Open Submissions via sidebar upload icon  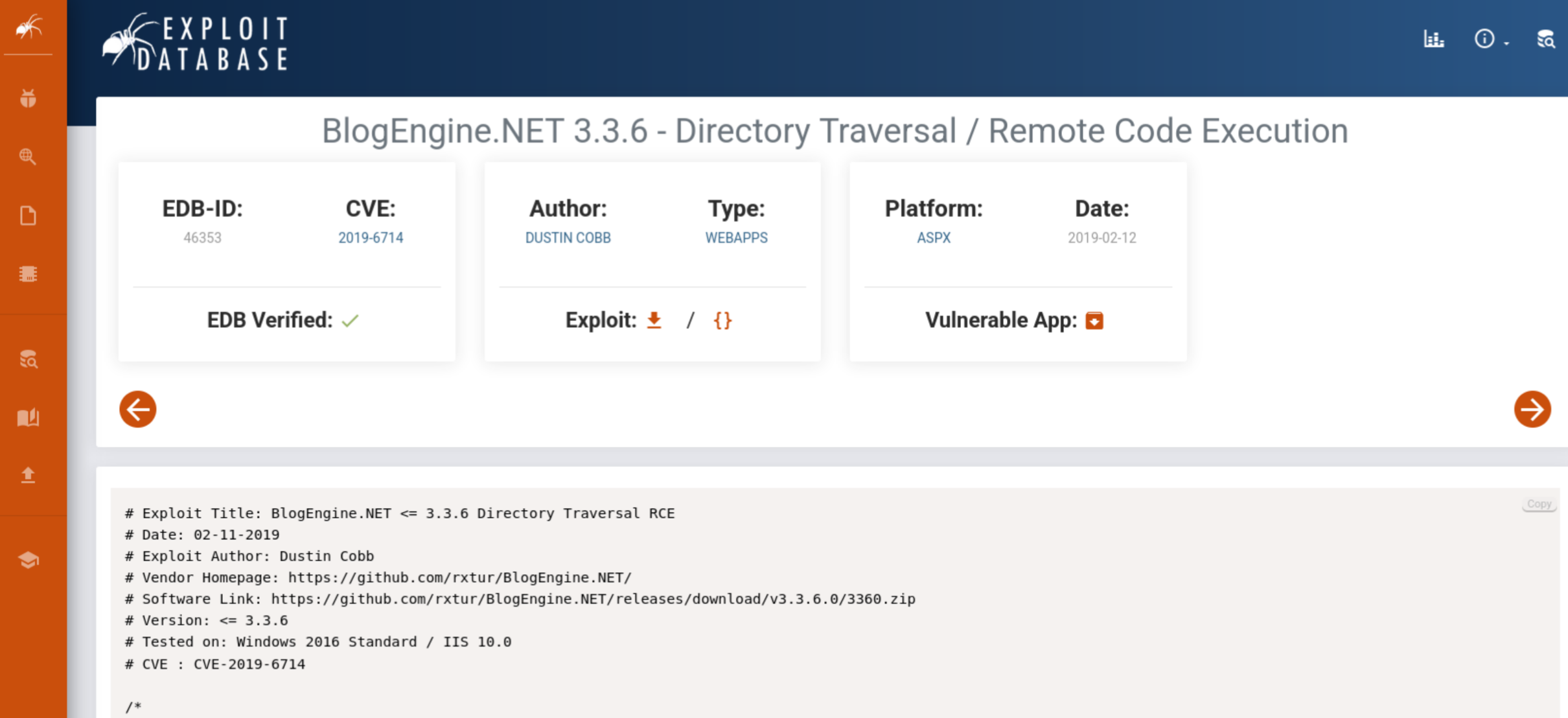[28, 476]
